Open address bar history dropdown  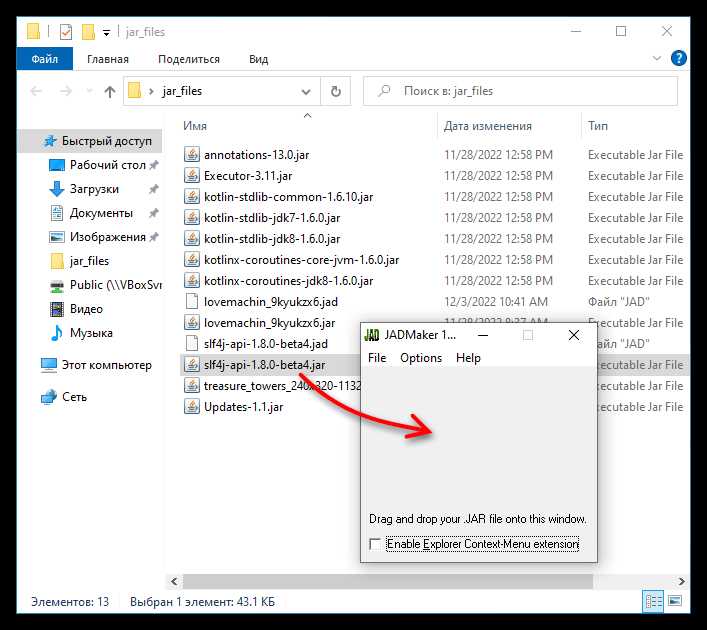tap(306, 92)
